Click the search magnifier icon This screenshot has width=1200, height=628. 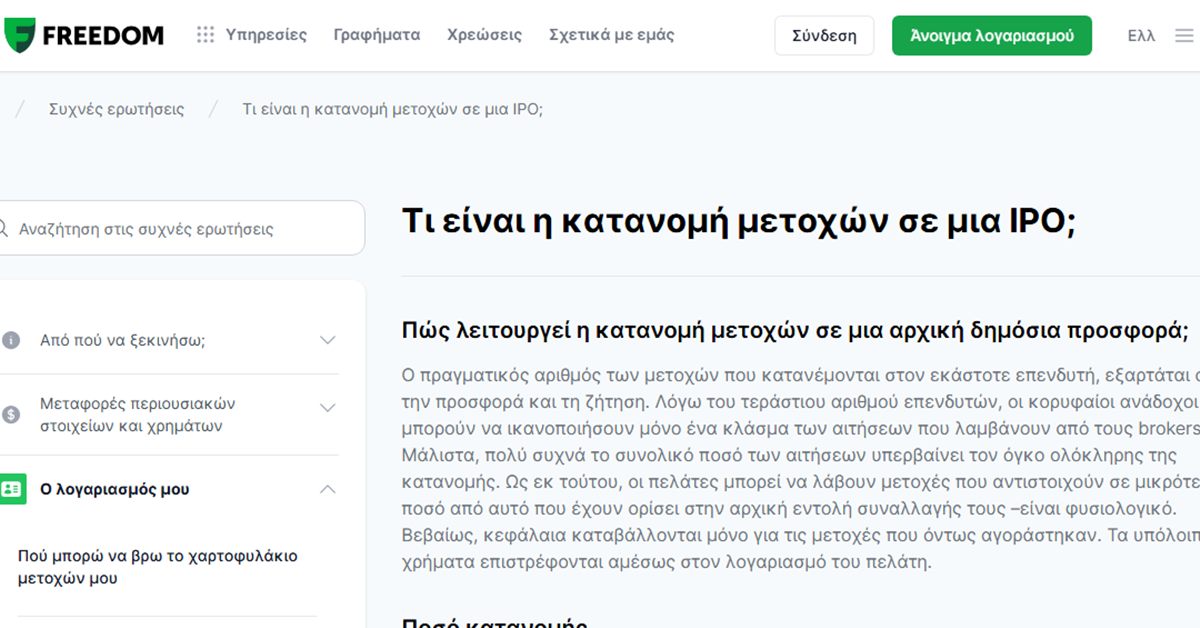pos(3,229)
